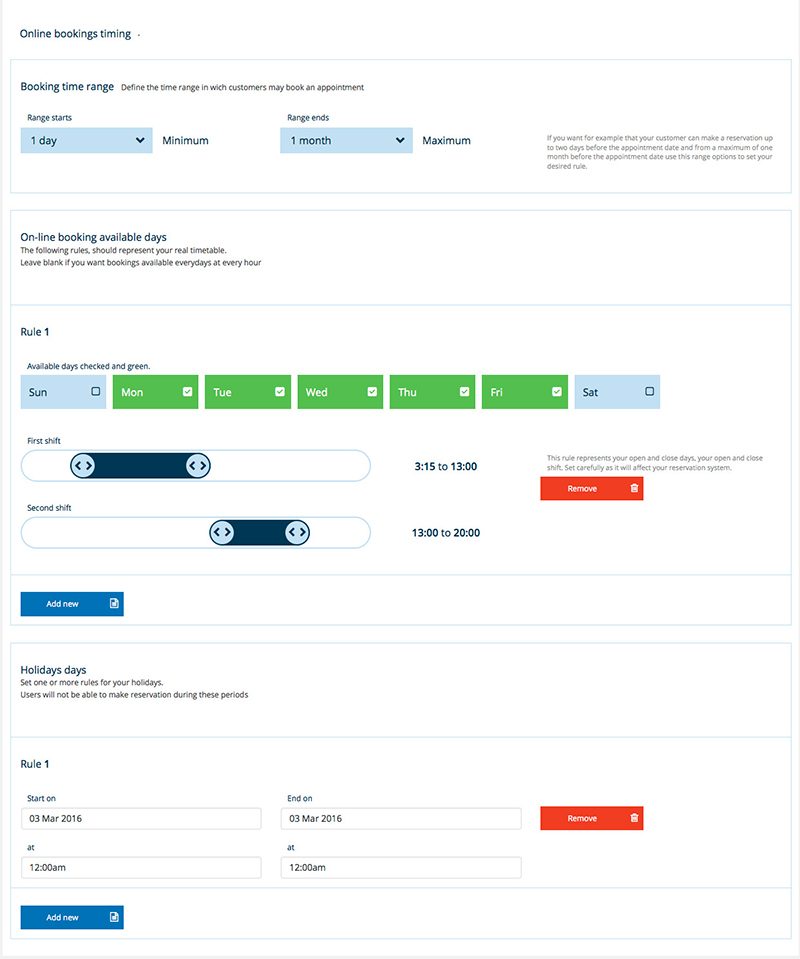Enable Sunday as an available day
The width and height of the screenshot is (800, 959).
click(x=96, y=392)
